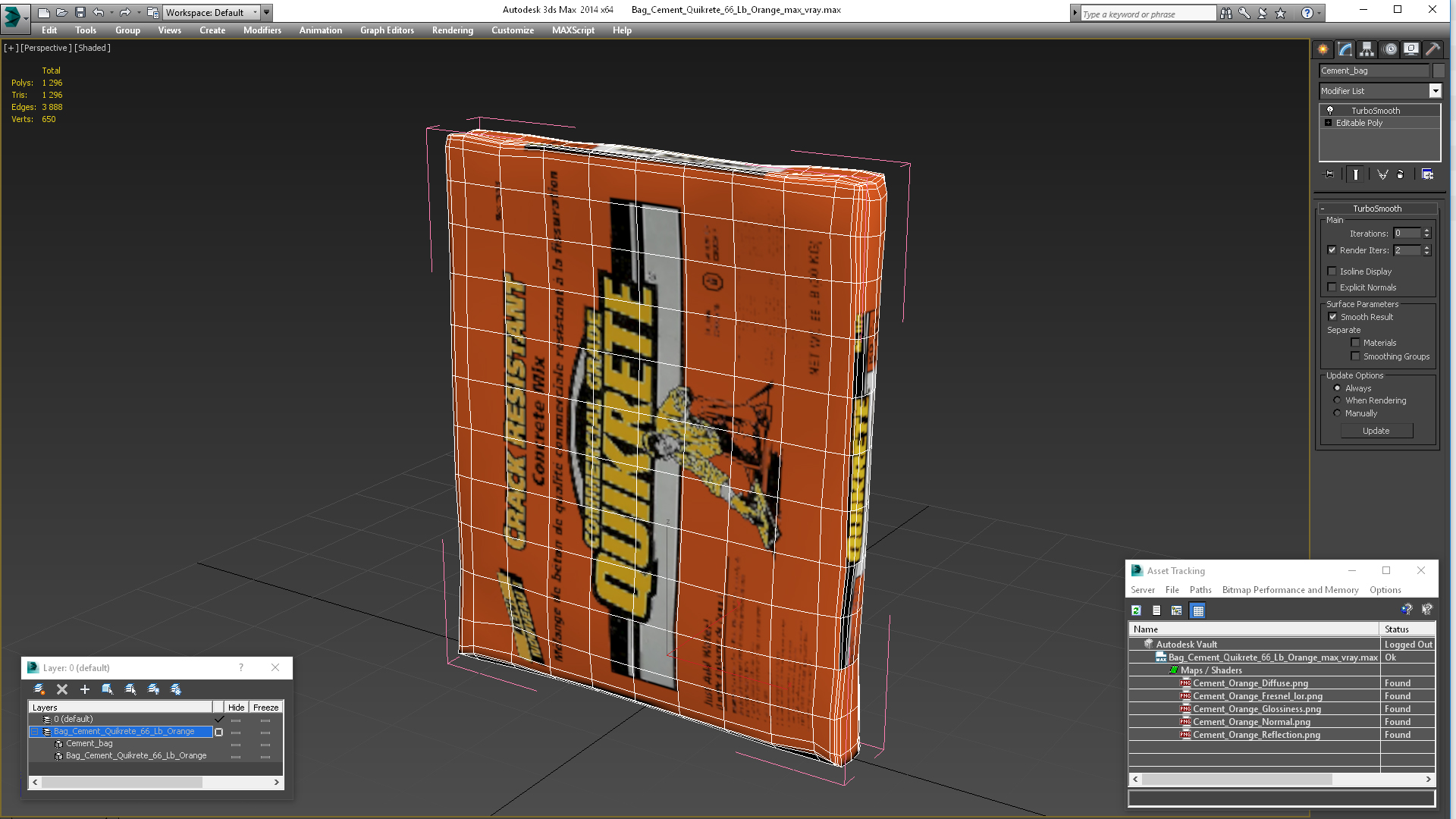Expand the Editable Poly sub-objects
The image size is (1456, 819).
click(x=1328, y=123)
